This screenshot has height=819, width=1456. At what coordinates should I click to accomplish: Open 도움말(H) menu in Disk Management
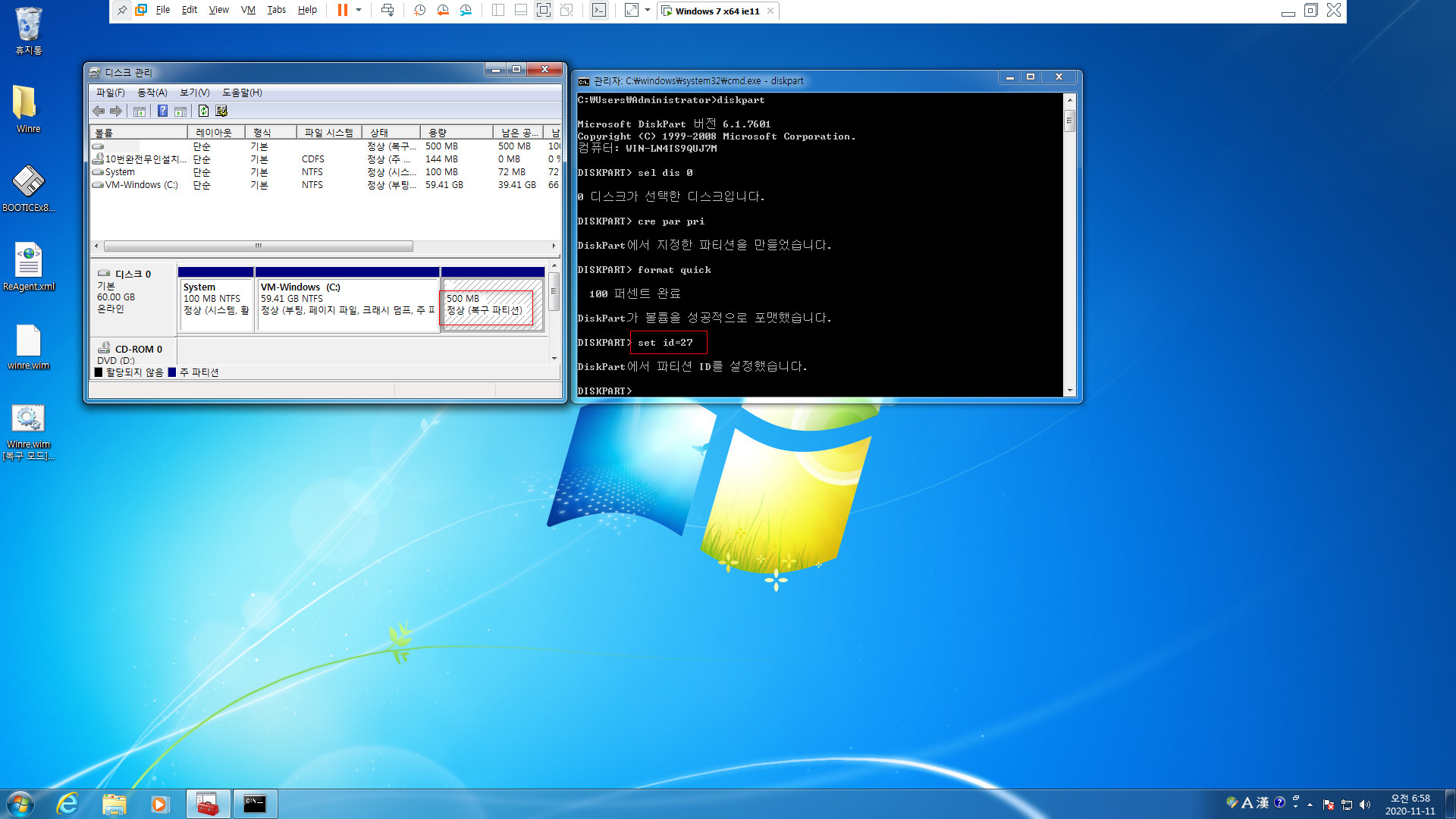click(242, 93)
